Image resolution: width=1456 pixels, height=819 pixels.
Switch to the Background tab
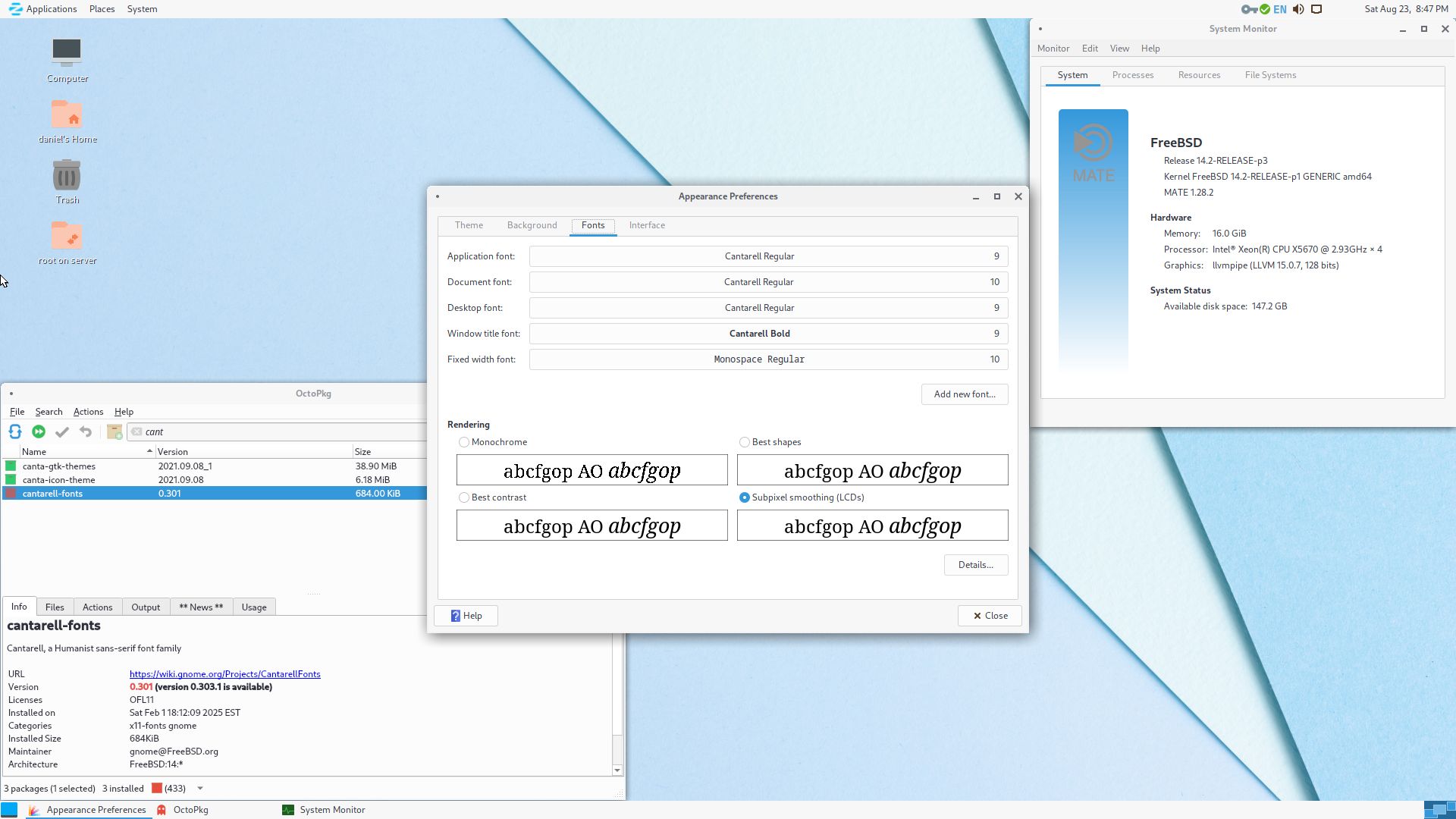tap(532, 225)
